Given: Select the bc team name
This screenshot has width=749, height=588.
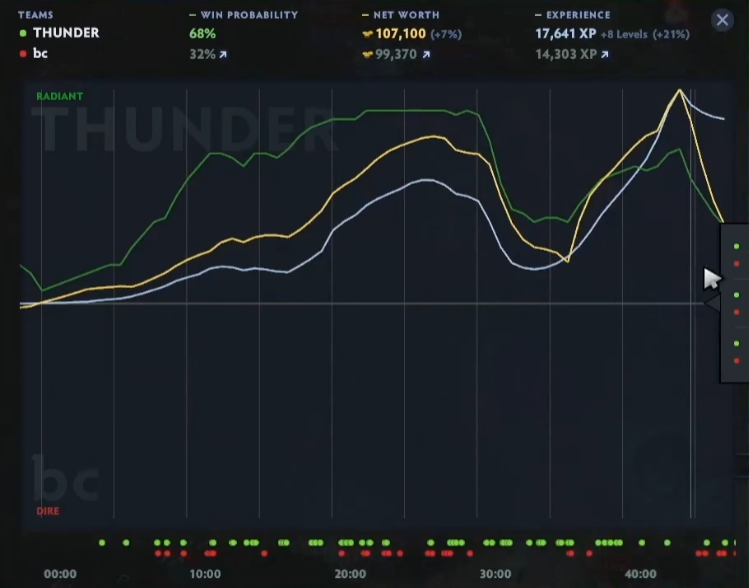Looking at the screenshot, I should click(41, 53).
